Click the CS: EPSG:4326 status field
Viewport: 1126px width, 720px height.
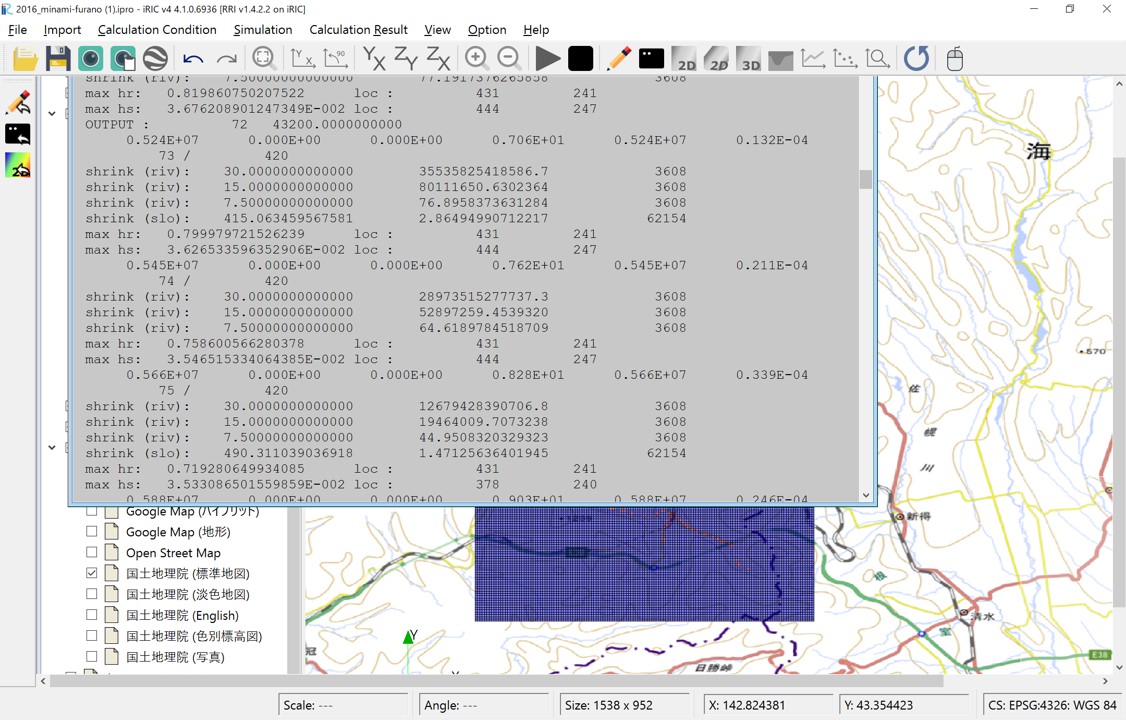1051,705
